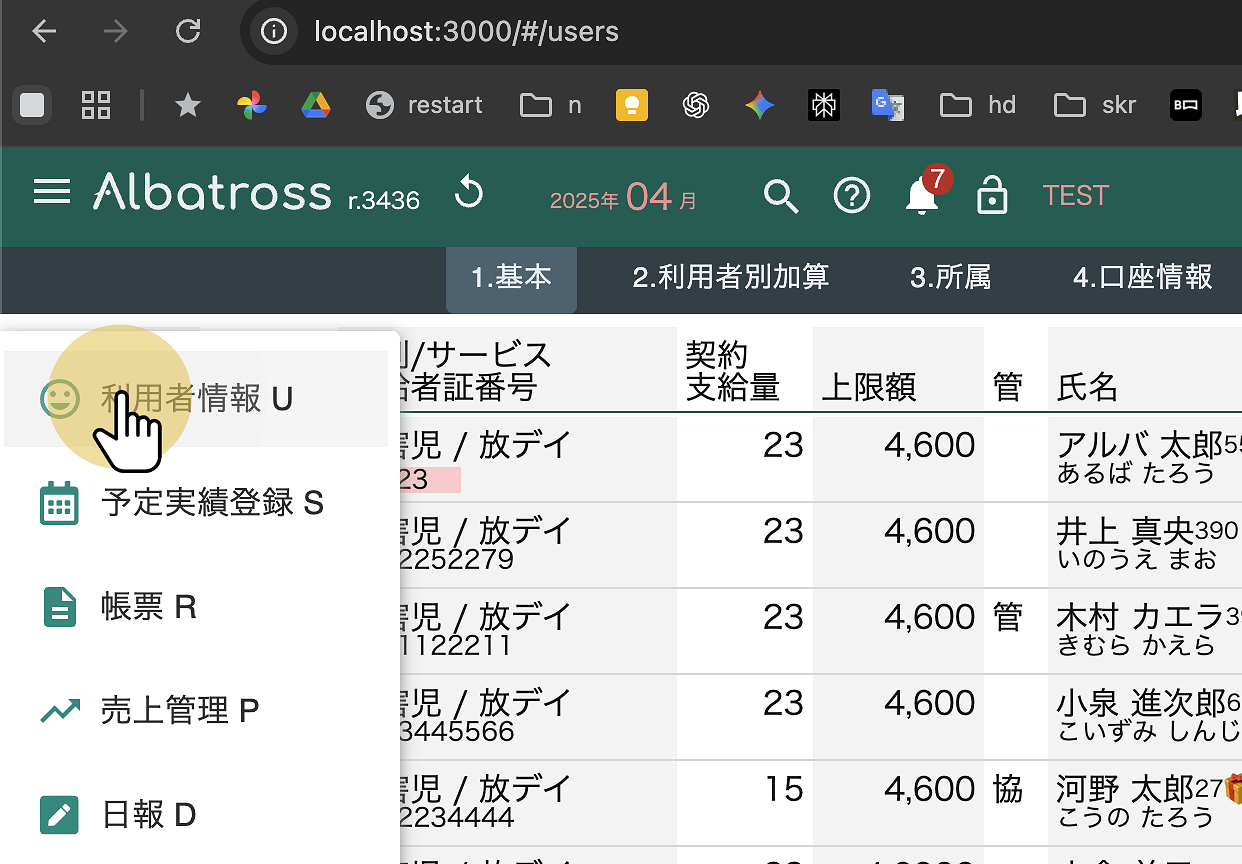The height and width of the screenshot is (864, 1242).
Task: Click the browser address bar URL
Action: point(466,32)
